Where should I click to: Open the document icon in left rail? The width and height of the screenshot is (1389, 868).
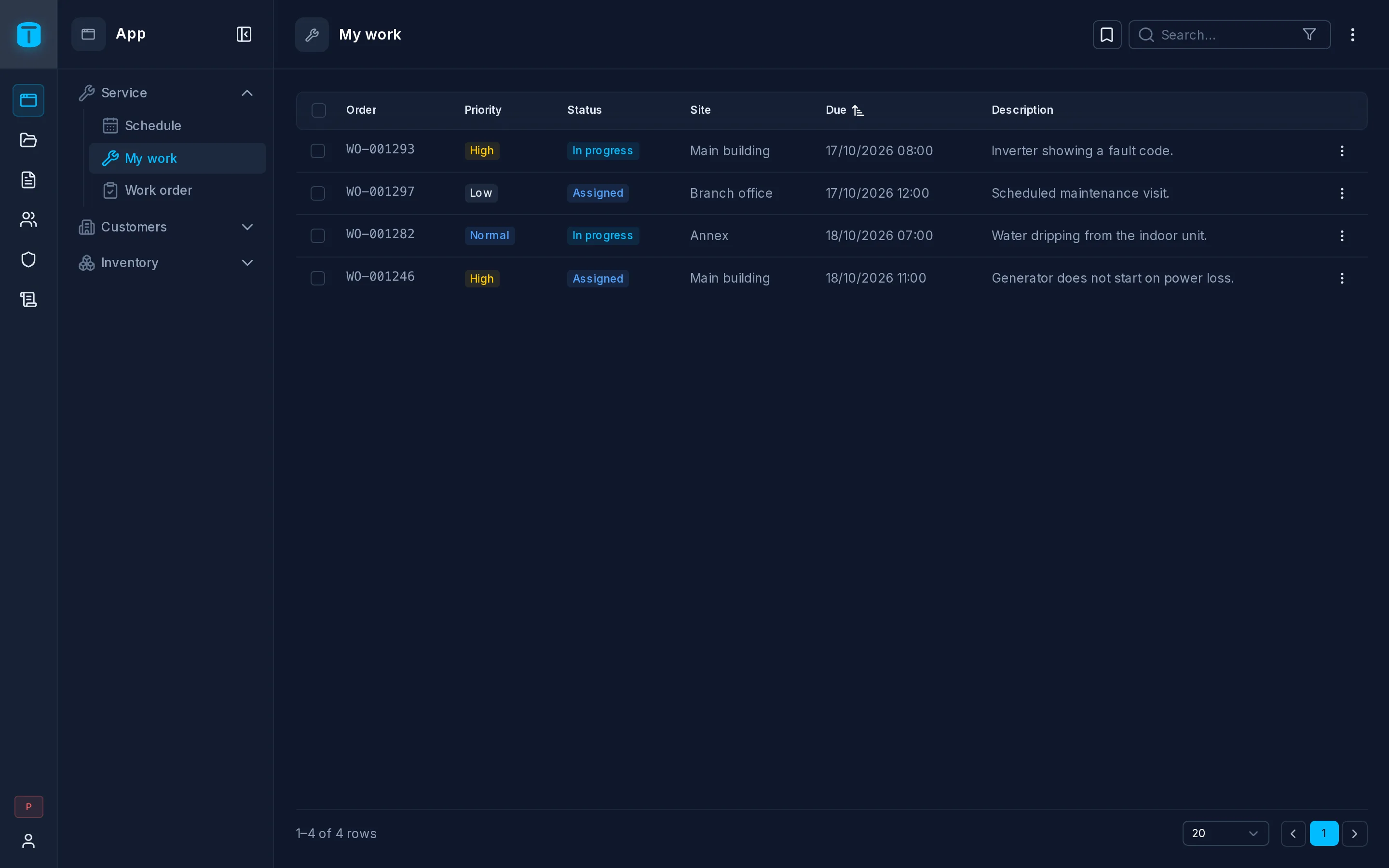pos(29,180)
